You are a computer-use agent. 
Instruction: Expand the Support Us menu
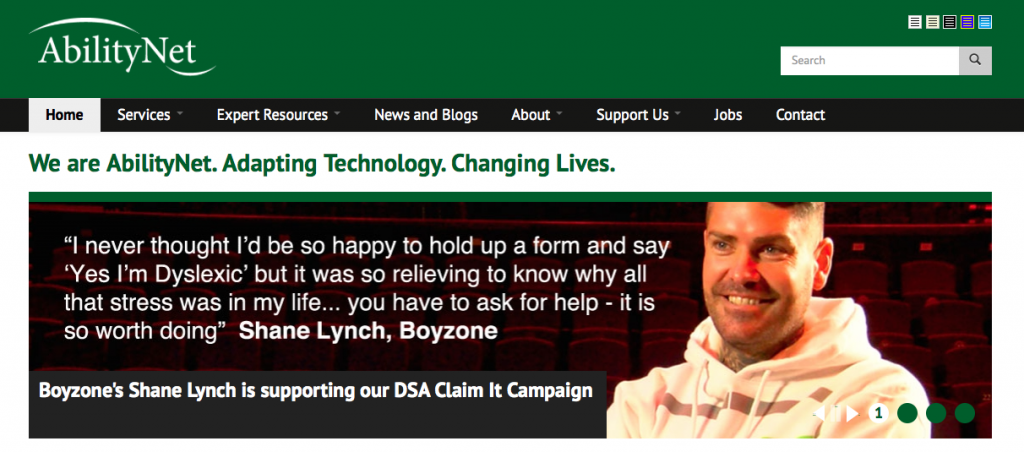coord(638,115)
